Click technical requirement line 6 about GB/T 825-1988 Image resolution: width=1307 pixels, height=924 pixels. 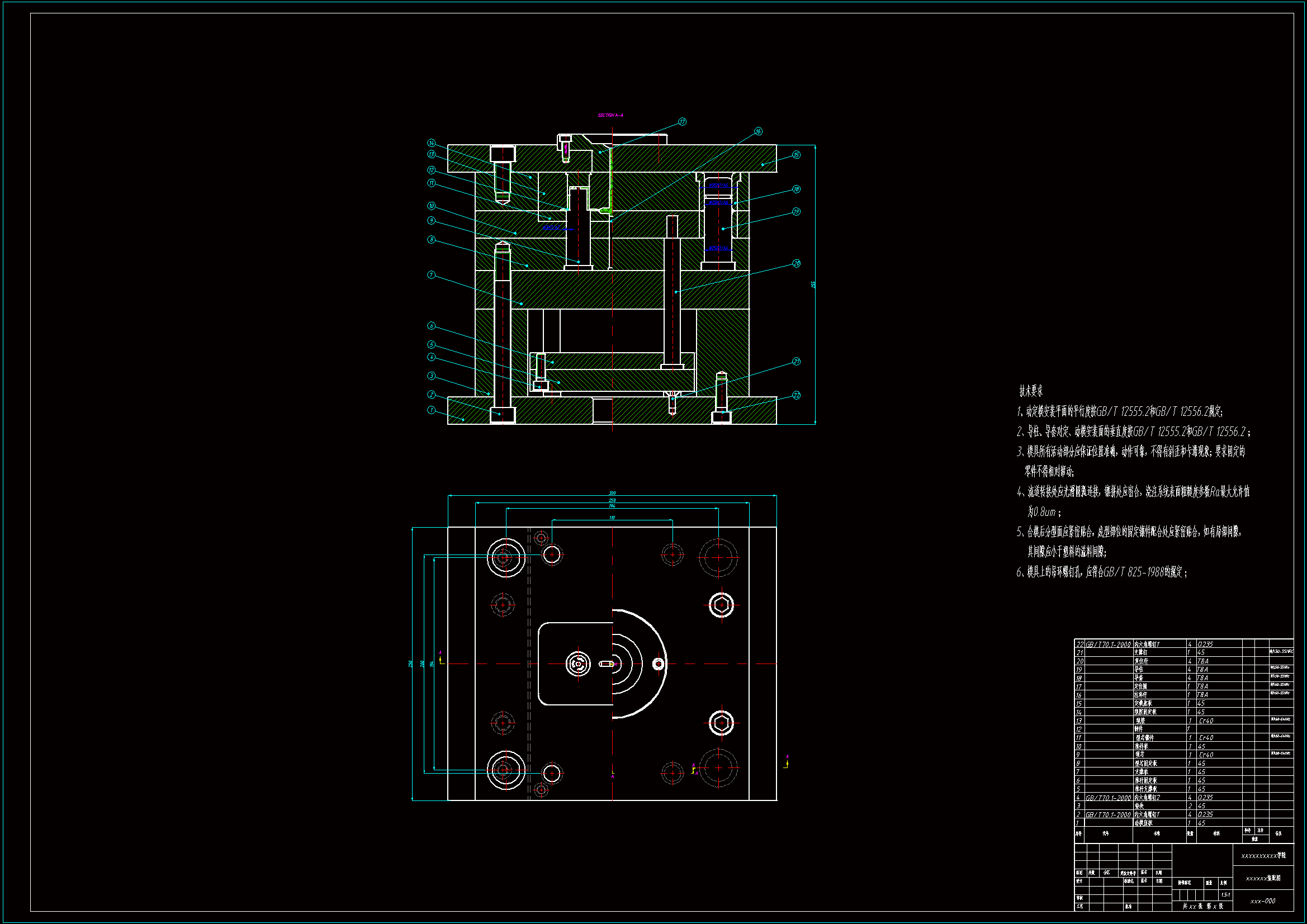(1101, 572)
